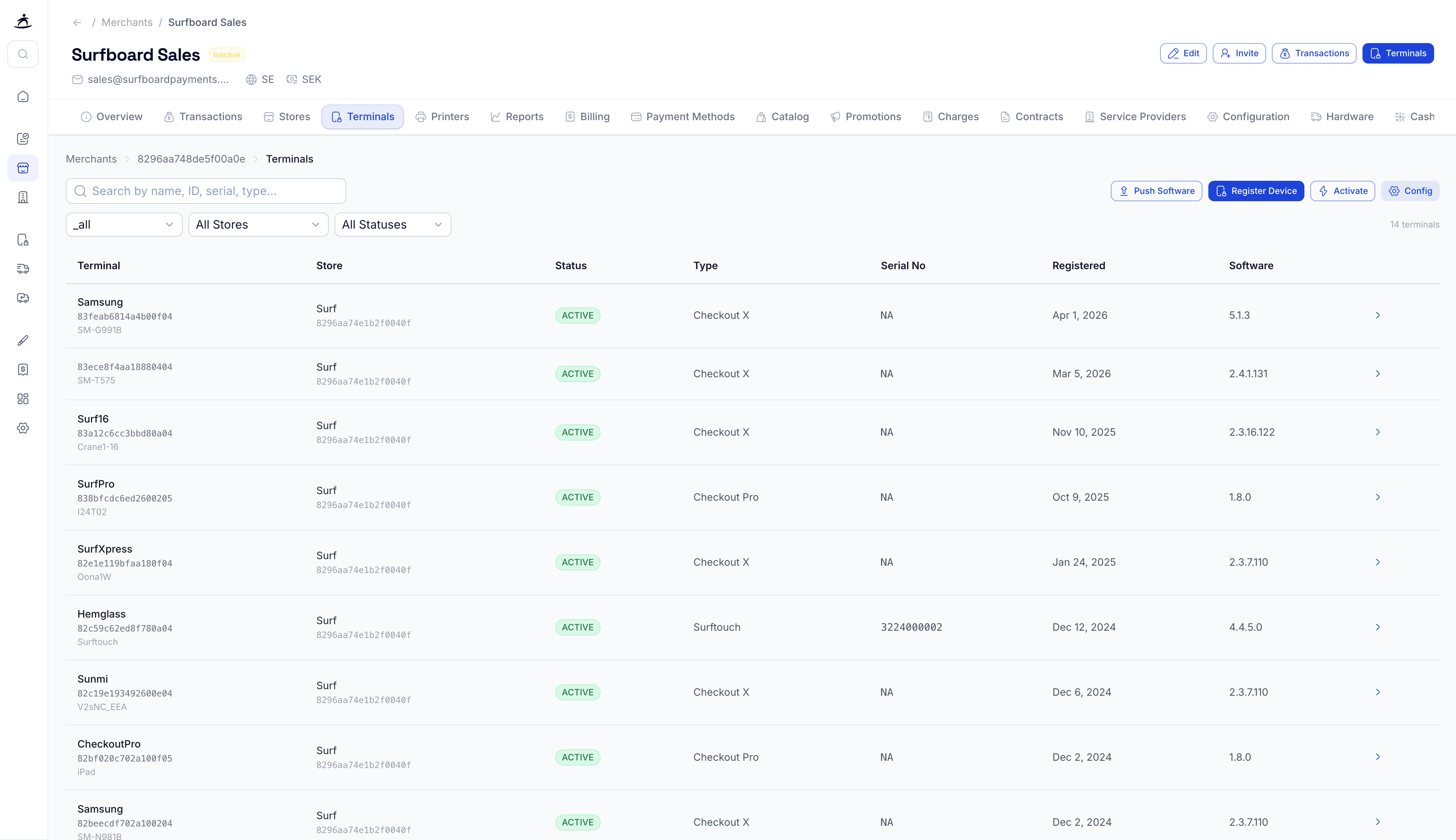
Task: Focus the terminal search input field
Action: [206, 191]
